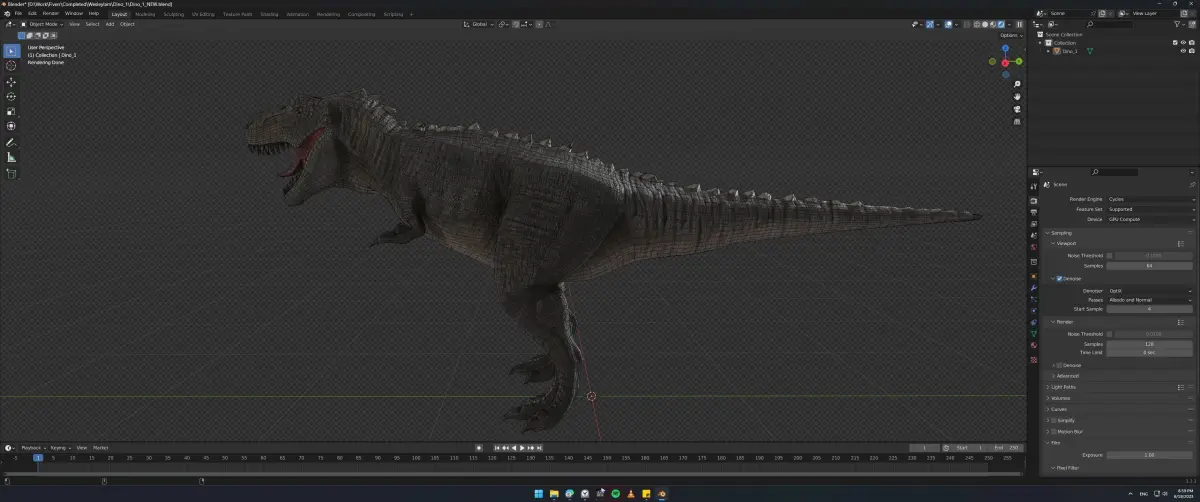This screenshot has height=502, width=1200.
Task: Select the Rotate tool
Action: click(11, 96)
